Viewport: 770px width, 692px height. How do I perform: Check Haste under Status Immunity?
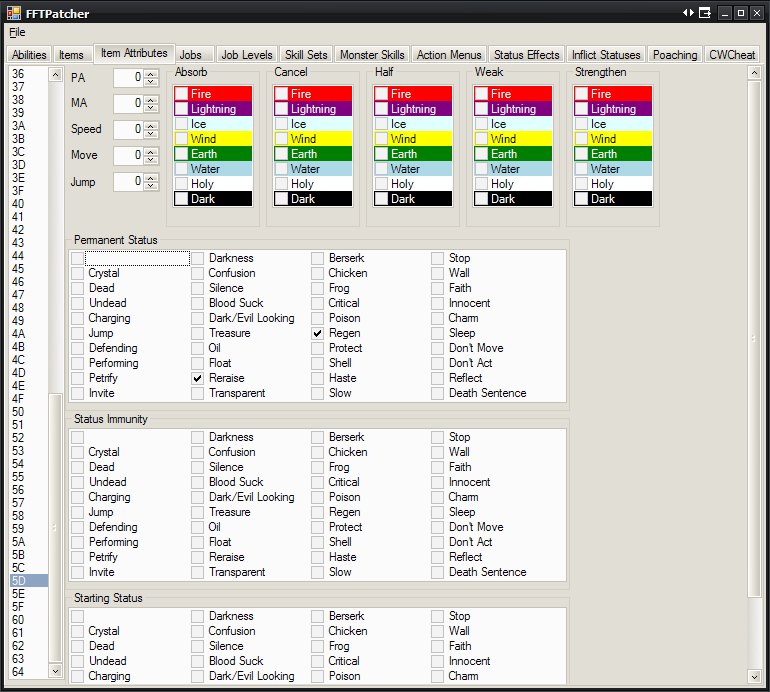[318, 557]
